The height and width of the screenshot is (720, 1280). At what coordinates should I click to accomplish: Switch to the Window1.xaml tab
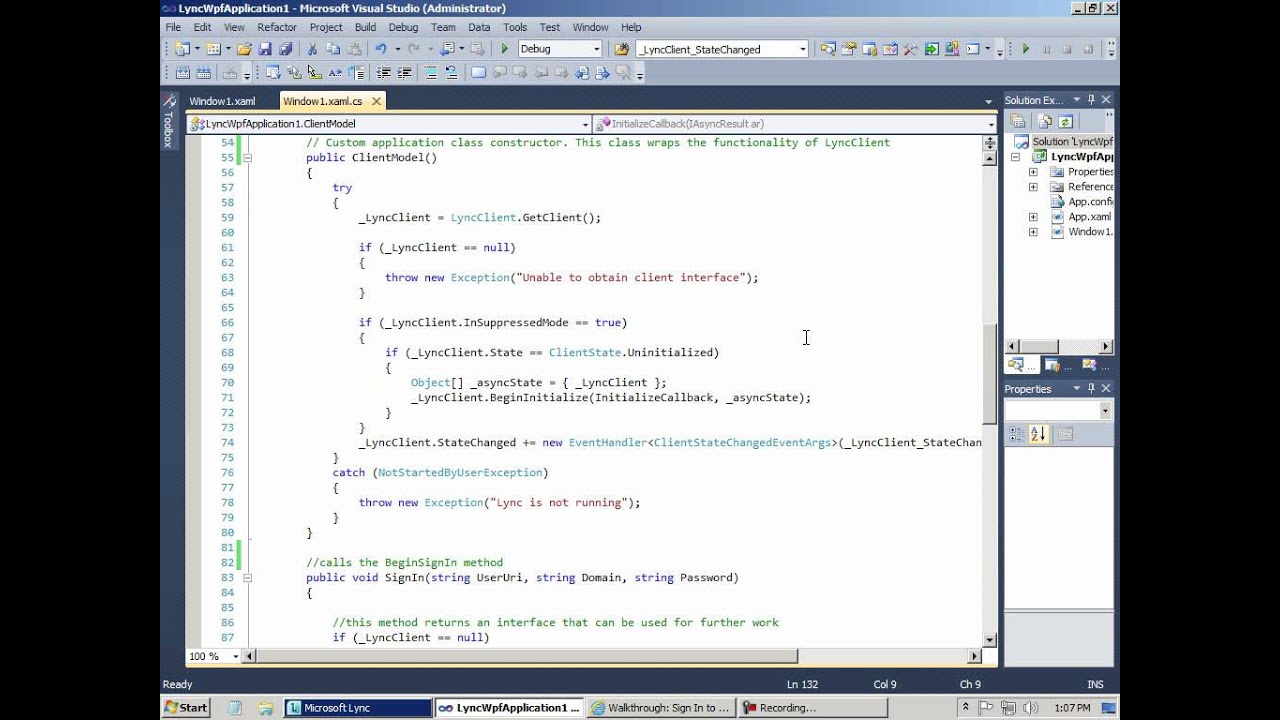(222, 101)
